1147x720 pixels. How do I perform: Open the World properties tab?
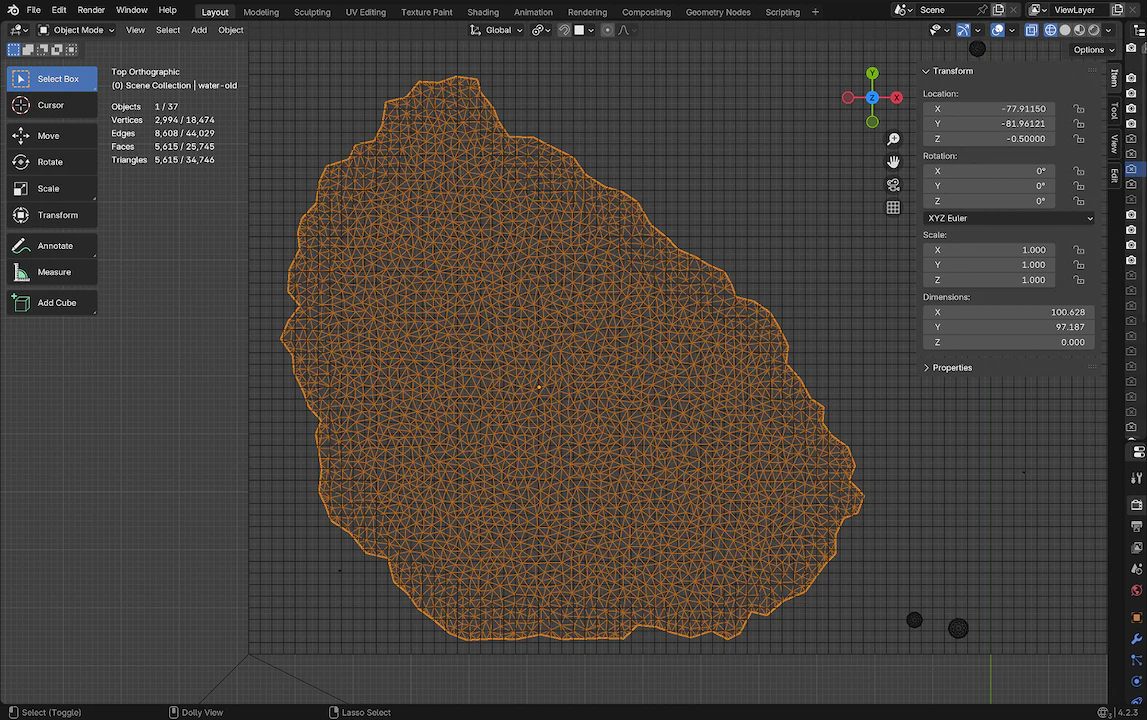coord(1136,590)
